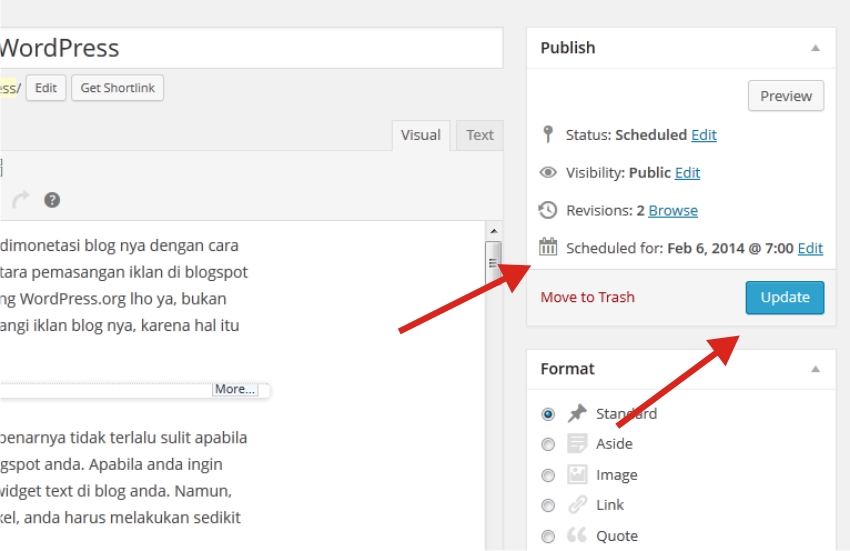Click the post title field containing WordPress
The image size is (850, 551).
(x=252, y=48)
